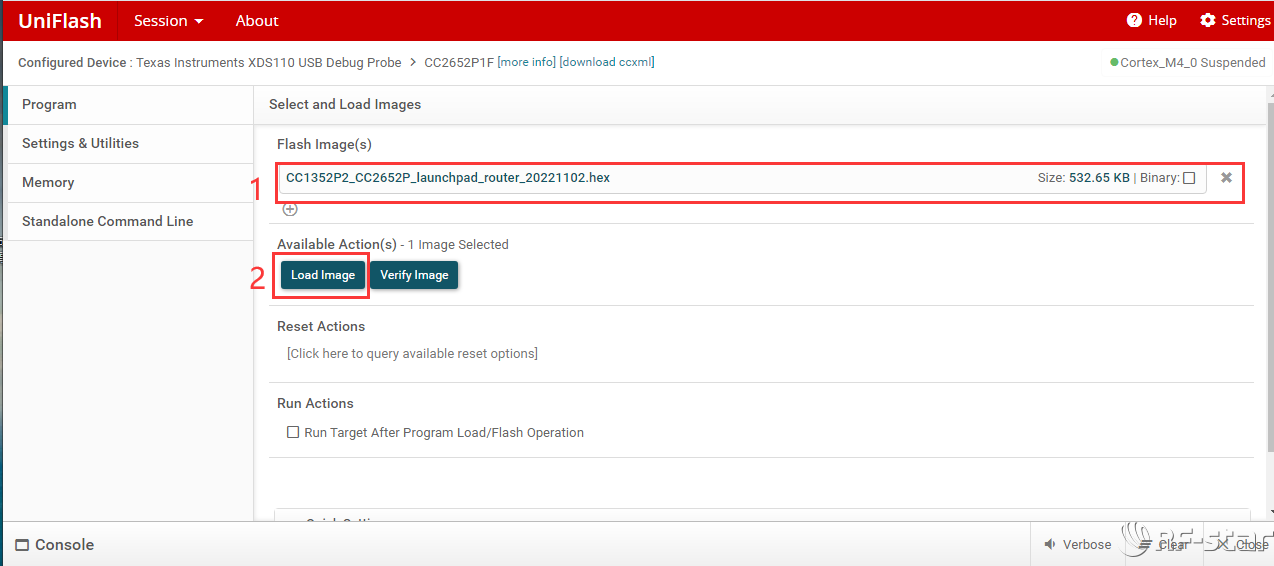Remove the flash image with the X icon
The width and height of the screenshot is (1274, 566).
pos(1226,178)
